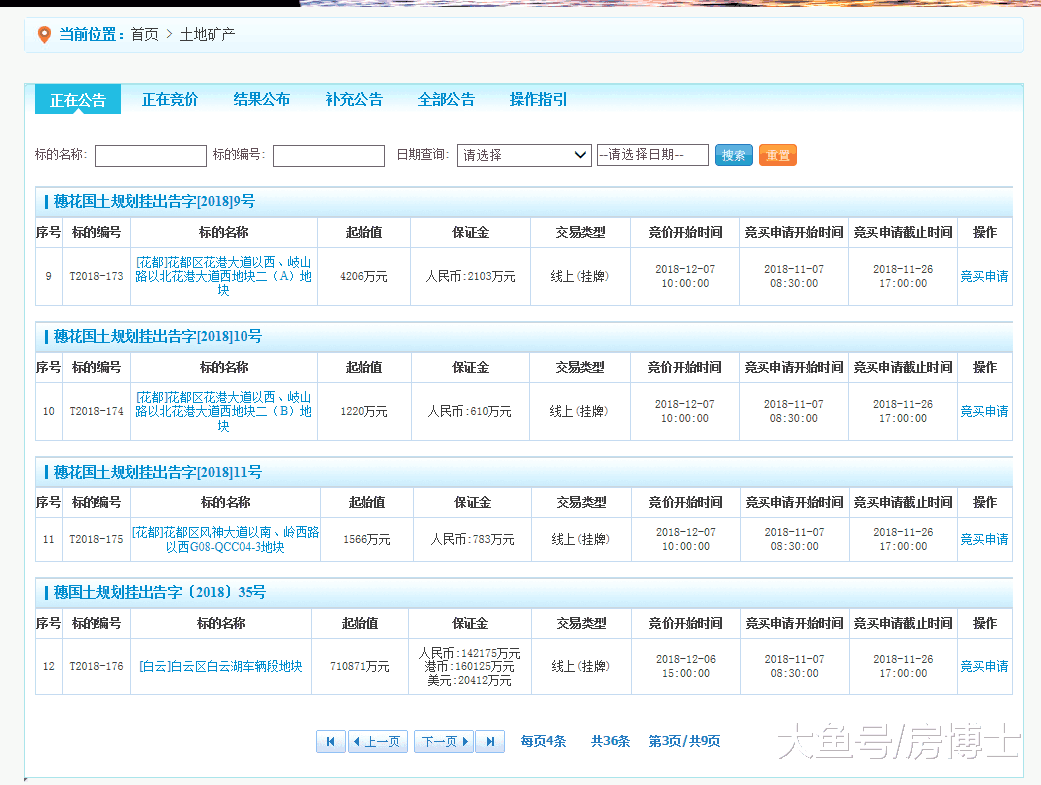Click the blue 搜索 search button
Screen dimensions: 1041x785
click(733, 155)
